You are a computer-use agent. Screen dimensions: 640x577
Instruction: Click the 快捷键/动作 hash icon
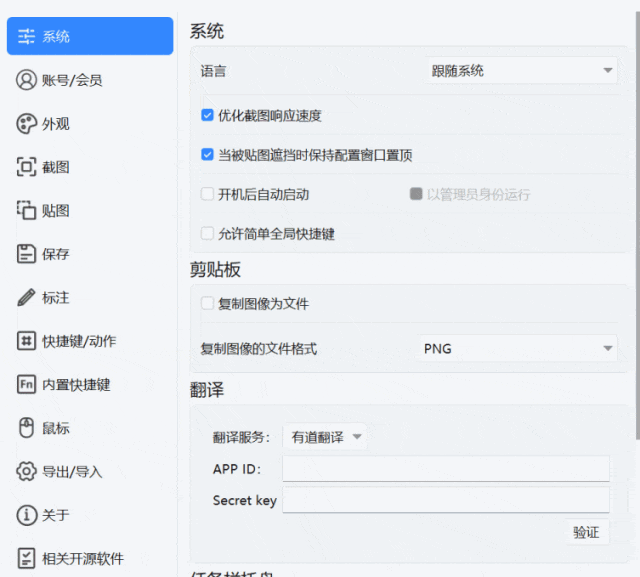point(26,341)
